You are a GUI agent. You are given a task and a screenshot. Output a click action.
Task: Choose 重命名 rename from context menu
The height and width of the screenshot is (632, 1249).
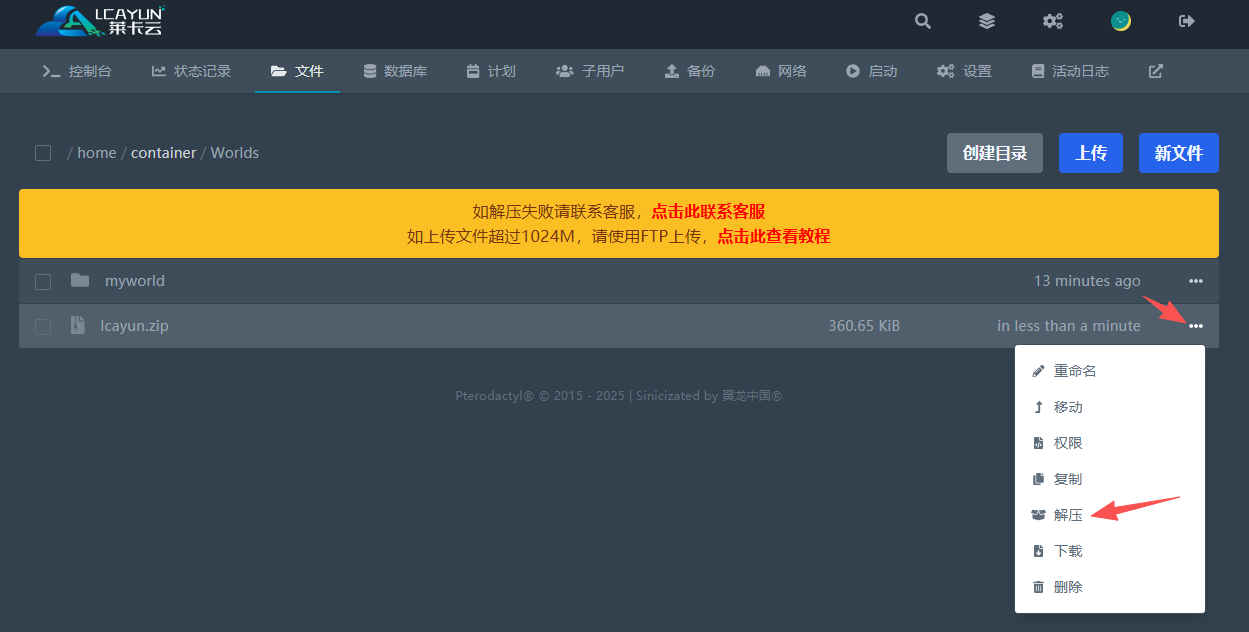(x=1110, y=371)
